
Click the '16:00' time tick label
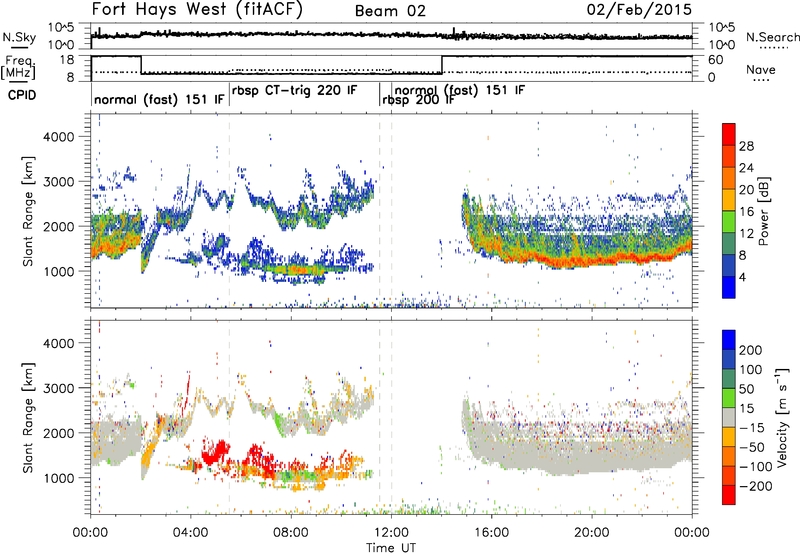(491, 533)
